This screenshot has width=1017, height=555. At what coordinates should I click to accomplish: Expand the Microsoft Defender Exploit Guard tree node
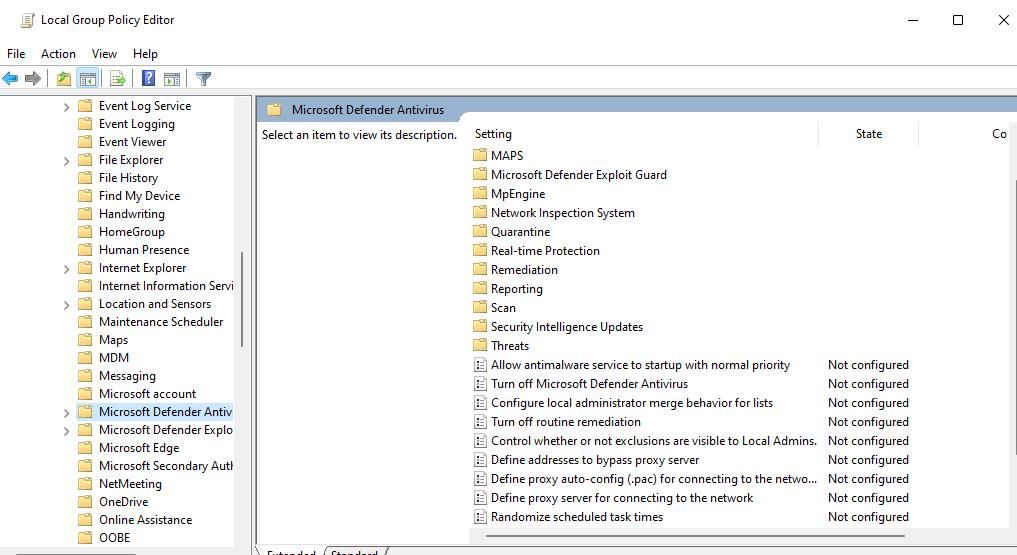click(66, 431)
